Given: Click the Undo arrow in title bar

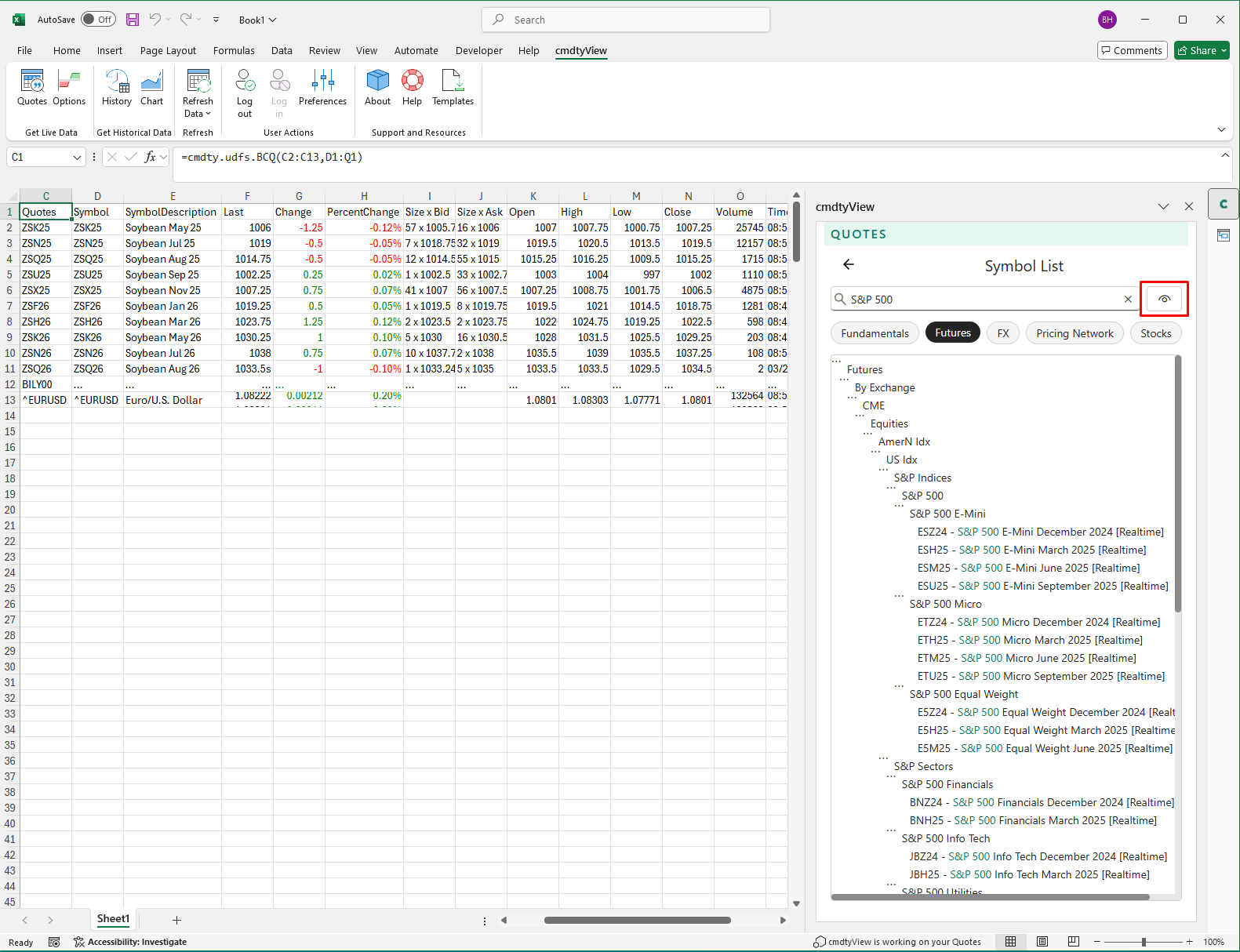Looking at the screenshot, I should pyautogui.click(x=155, y=20).
